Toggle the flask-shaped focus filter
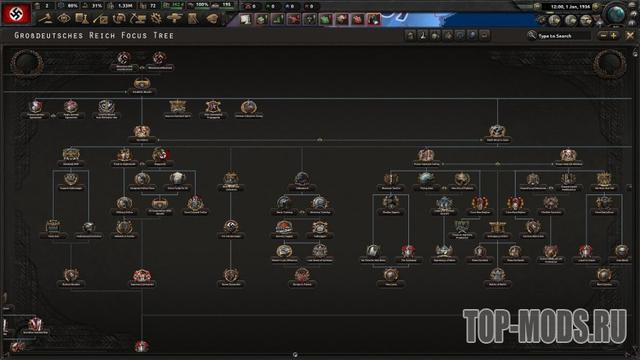Screen dimensions: 640x360 (423, 36)
